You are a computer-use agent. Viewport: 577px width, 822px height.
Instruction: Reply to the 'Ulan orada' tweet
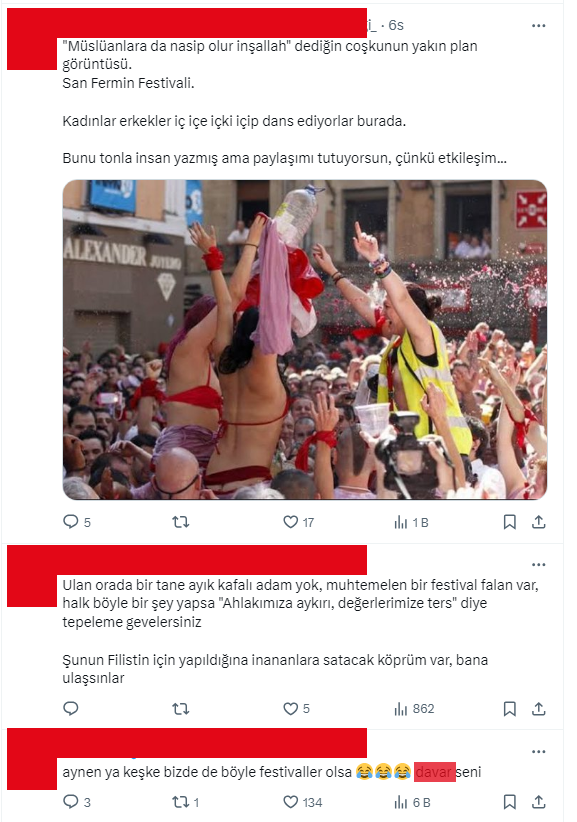point(71,709)
